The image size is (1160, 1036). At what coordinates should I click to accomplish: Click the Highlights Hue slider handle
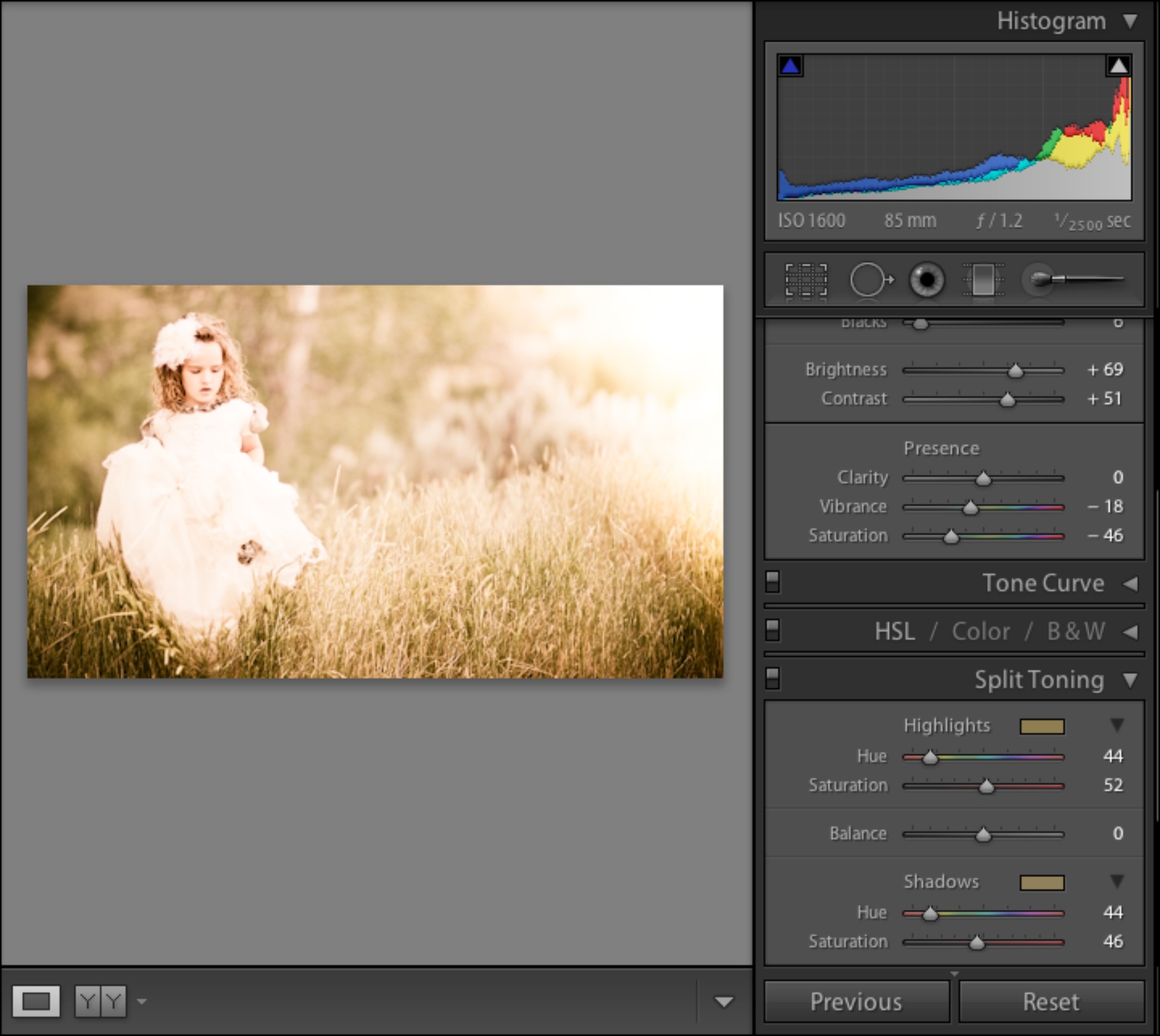929,757
